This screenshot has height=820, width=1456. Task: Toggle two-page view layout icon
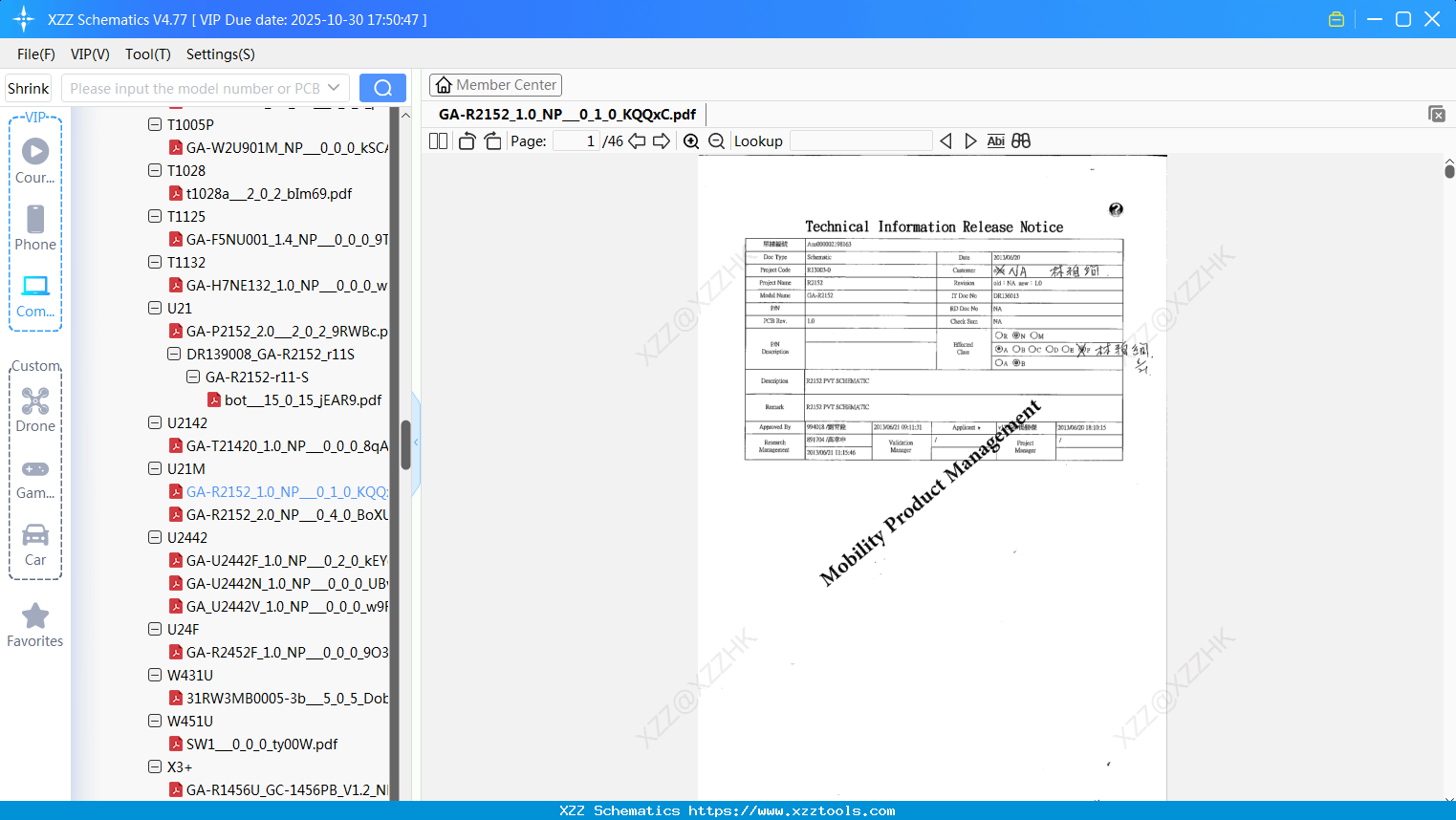[439, 141]
